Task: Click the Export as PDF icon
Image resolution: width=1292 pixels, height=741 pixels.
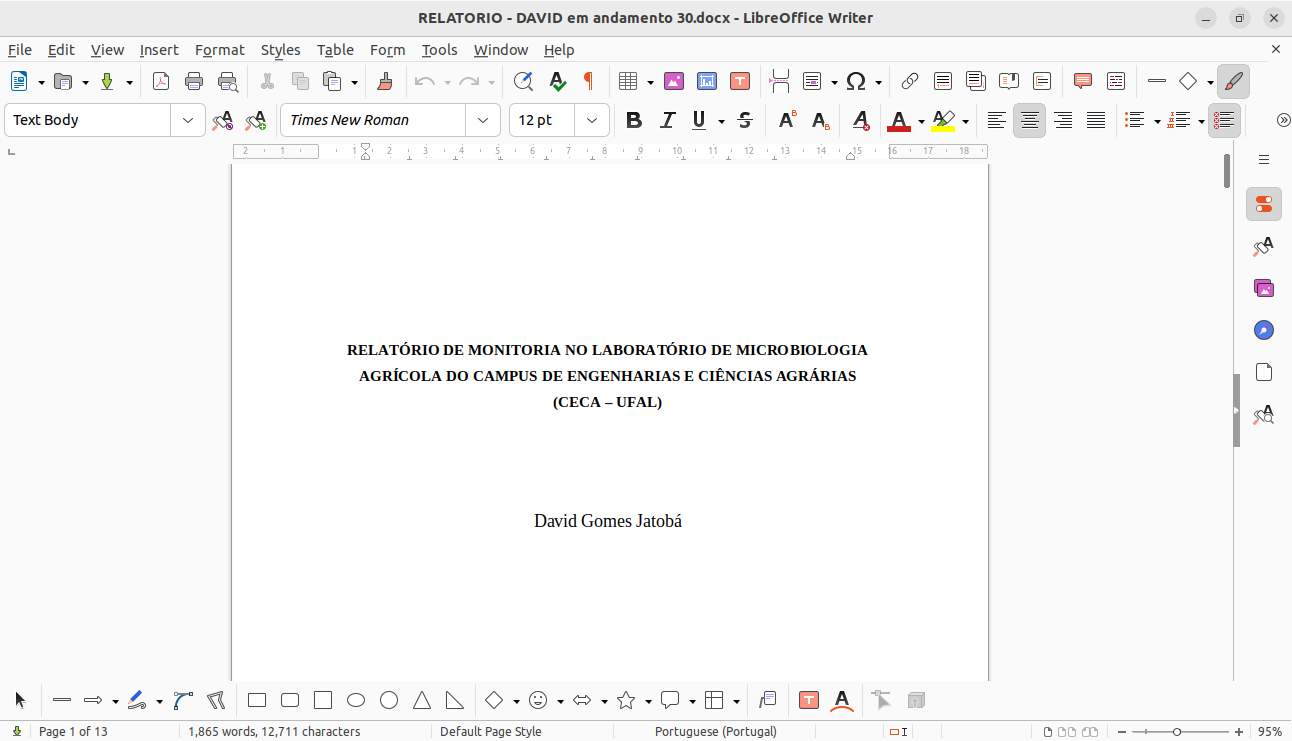Action: click(x=161, y=81)
